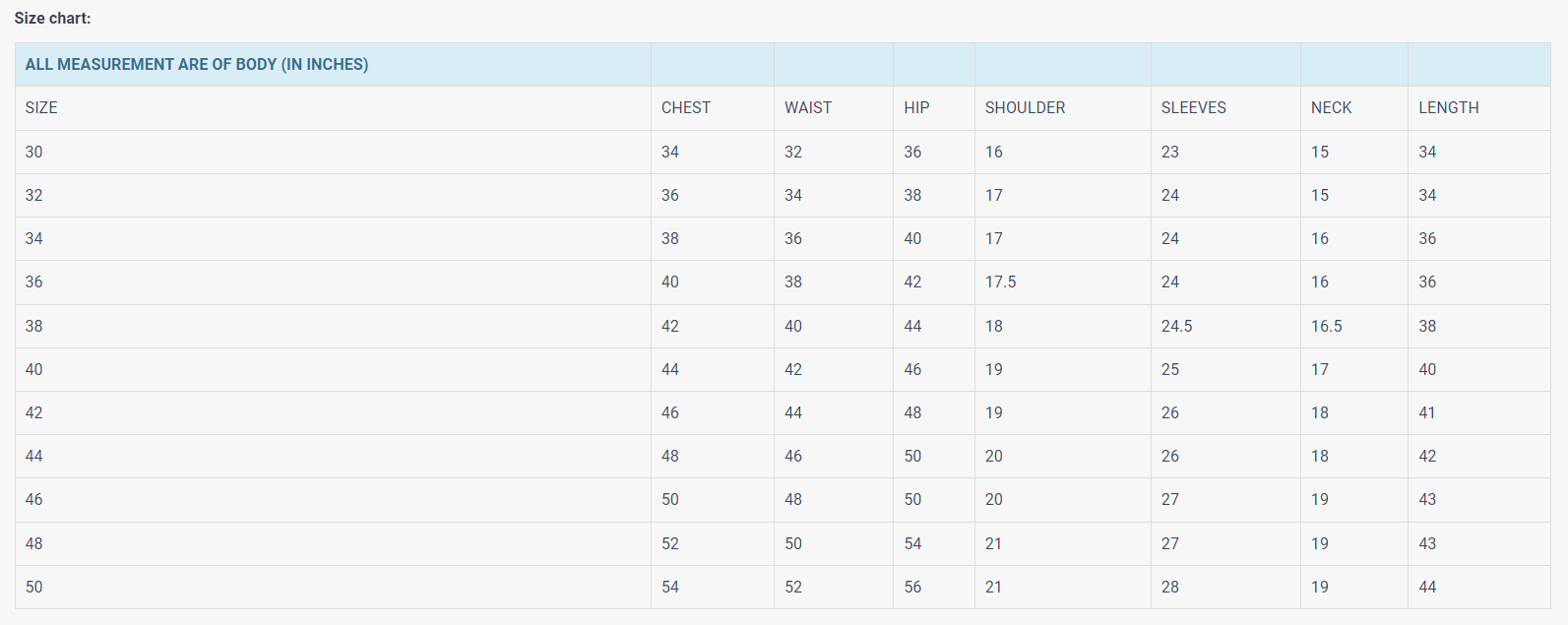Image resolution: width=1568 pixels, height=625 pixels.
Task: Click the WAIST column header
Action: (808, 108)
